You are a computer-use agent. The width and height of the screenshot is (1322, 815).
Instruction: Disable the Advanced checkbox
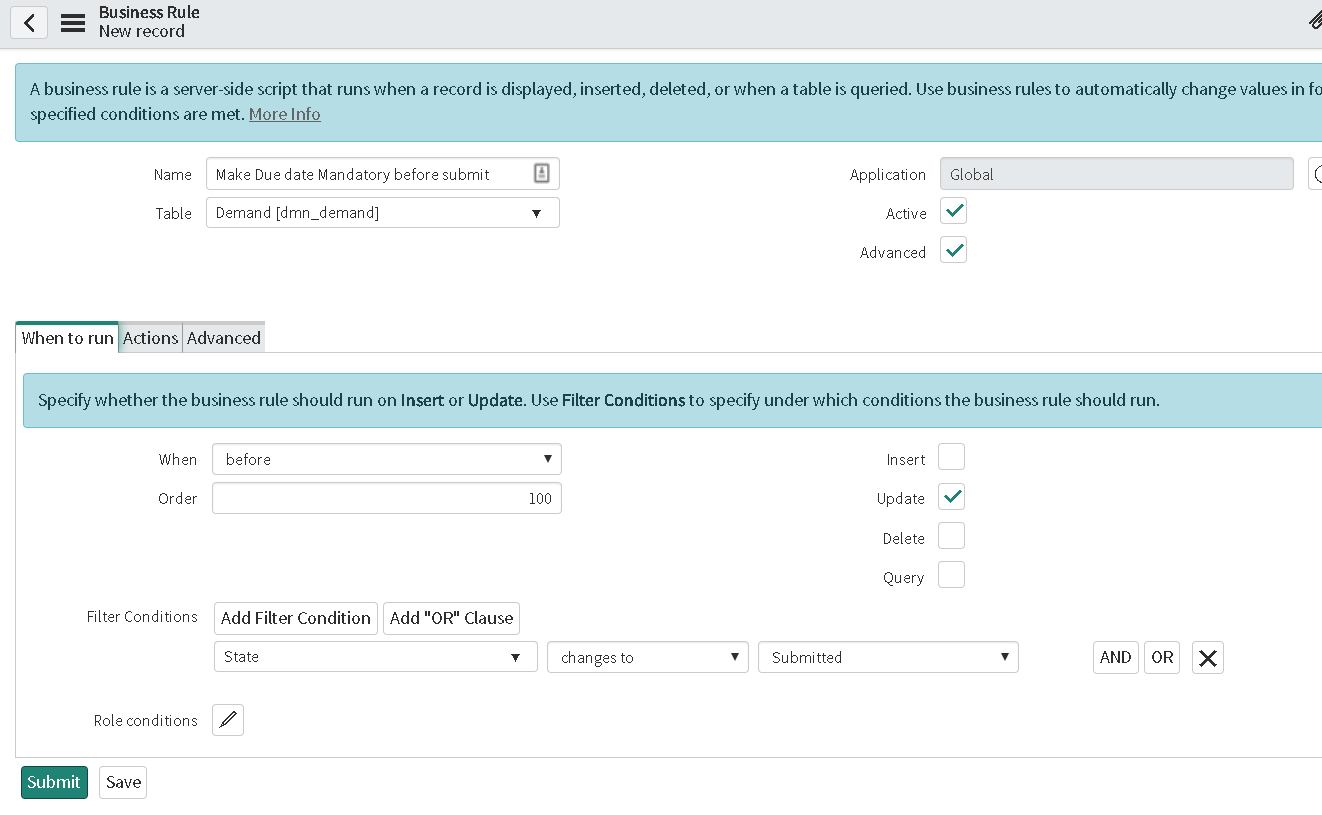pos(953,249)
